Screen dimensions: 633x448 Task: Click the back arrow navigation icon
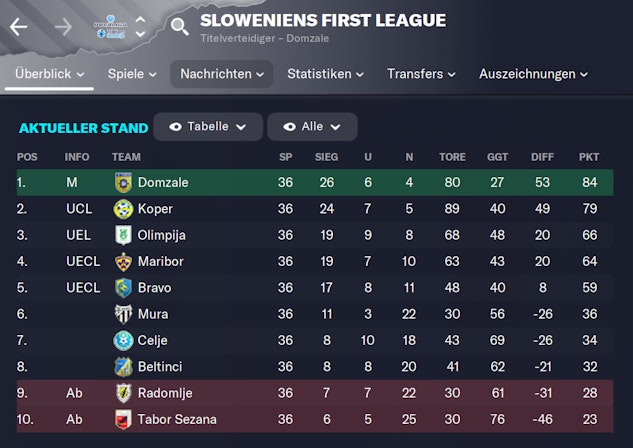click(19, 27)
